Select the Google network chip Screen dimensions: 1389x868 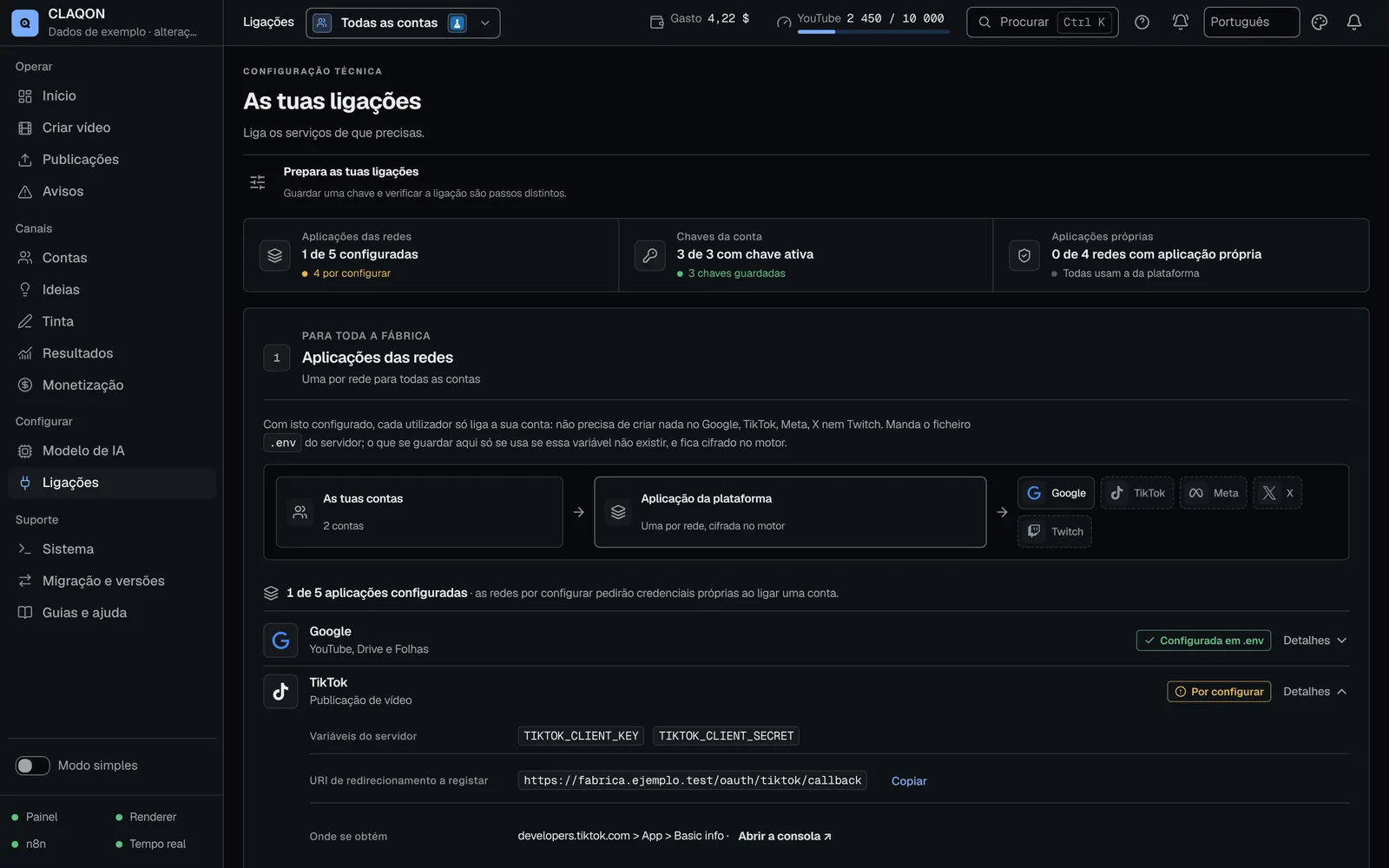1056,493
